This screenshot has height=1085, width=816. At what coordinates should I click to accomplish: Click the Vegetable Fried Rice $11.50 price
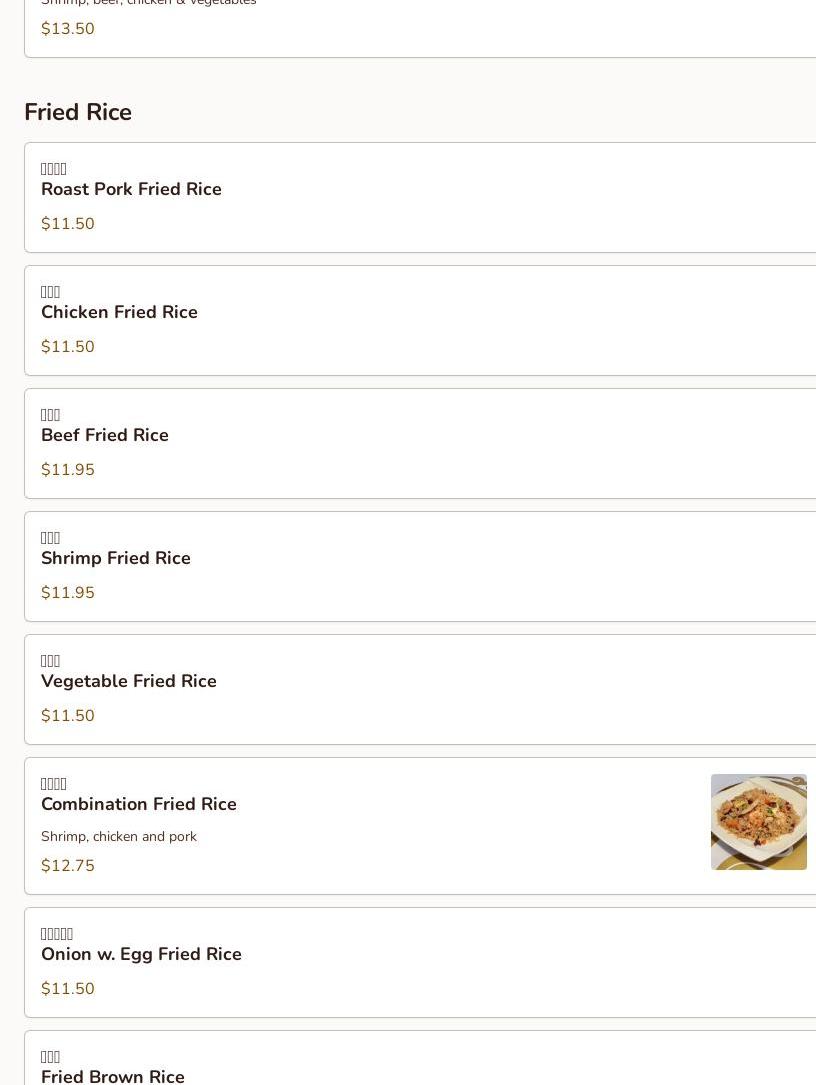pyautogui.click(x=68, y=716)
